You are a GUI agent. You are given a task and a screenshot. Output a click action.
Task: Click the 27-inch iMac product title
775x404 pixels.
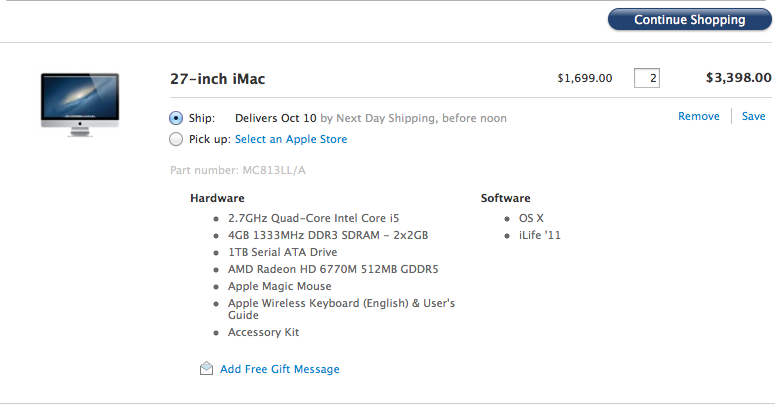pyautogui.click(x=218, y=78)
